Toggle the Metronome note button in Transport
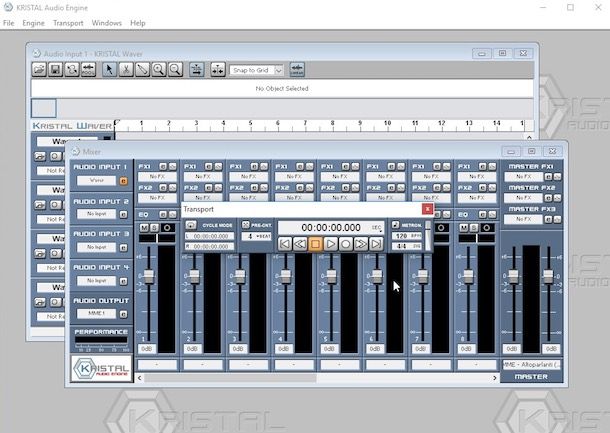The height and width of the screenshot is (433, 610). (x=395, y=225)
